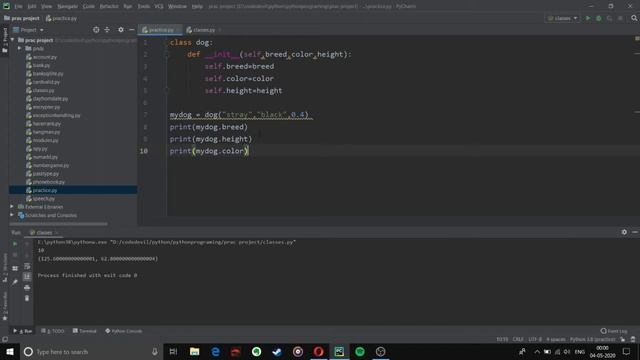640x360 pixels.
Task: Open the Tools menu
Action: coord(143,7)
